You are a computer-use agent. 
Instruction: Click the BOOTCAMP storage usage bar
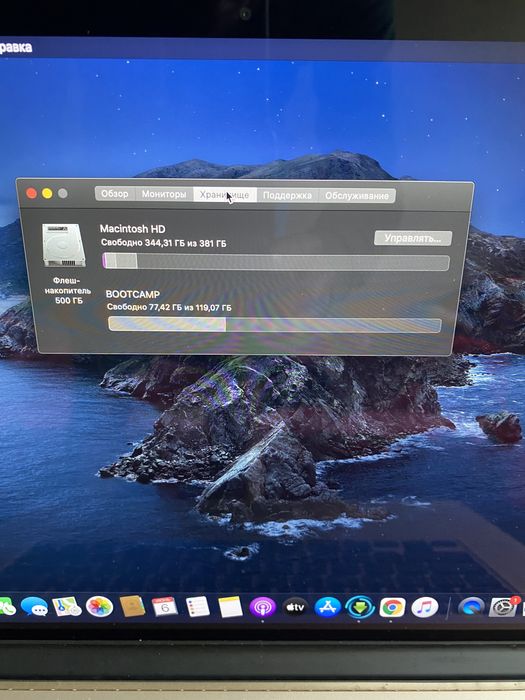(275, 325)
